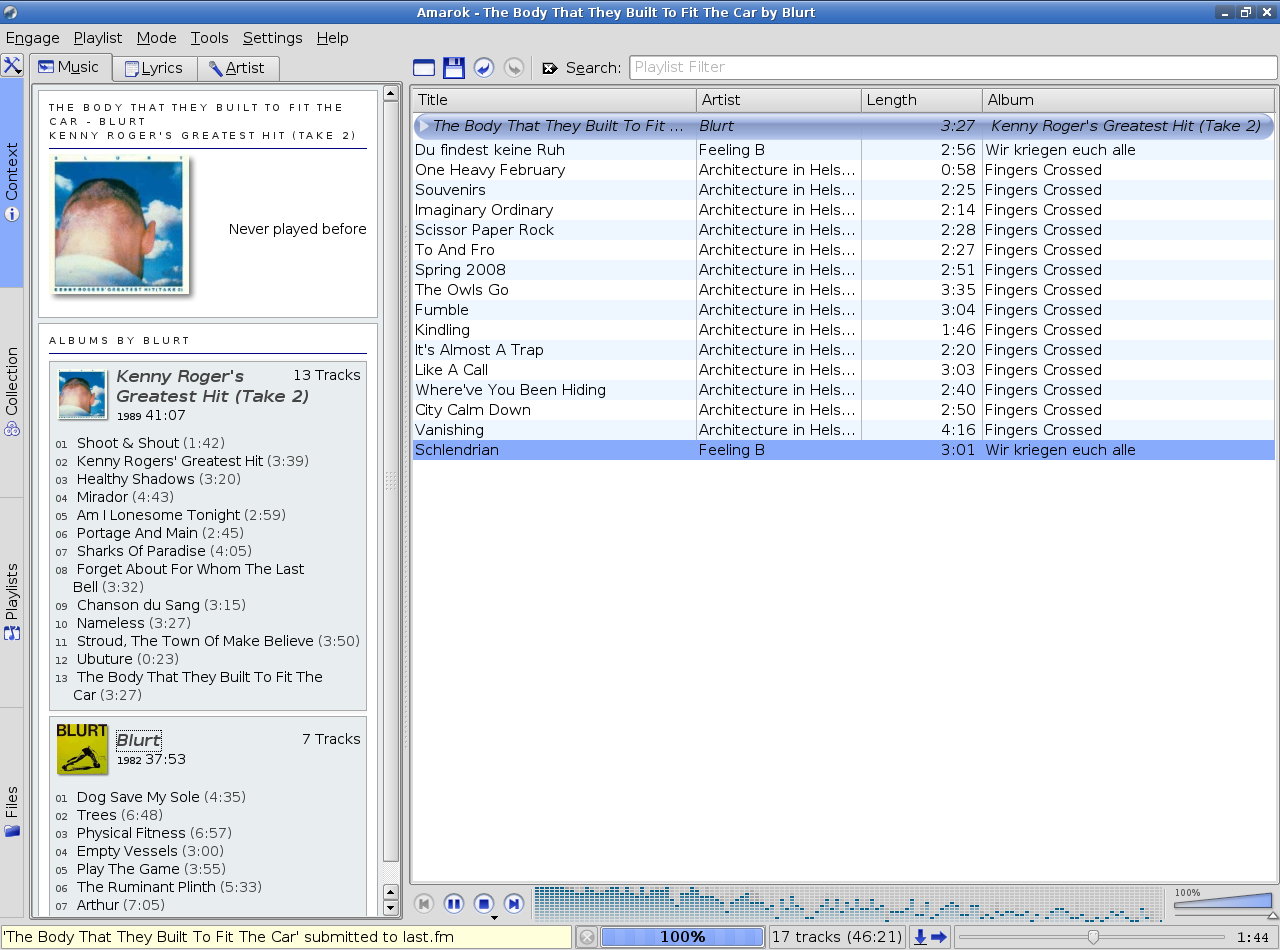The image size is (1280, 950).
Task: Select The Owls Go in the playlist
Action: pyautogui.click(x=843, y=290)
